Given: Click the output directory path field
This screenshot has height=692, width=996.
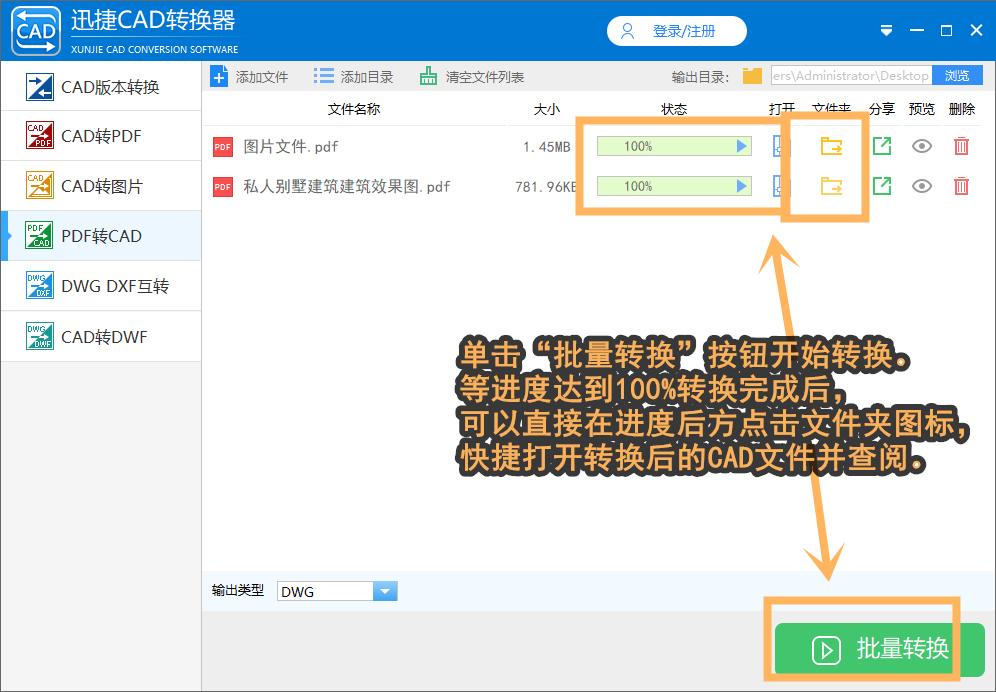Looking at the screenshot, I should pyautogui.click(x=850, y=75).
